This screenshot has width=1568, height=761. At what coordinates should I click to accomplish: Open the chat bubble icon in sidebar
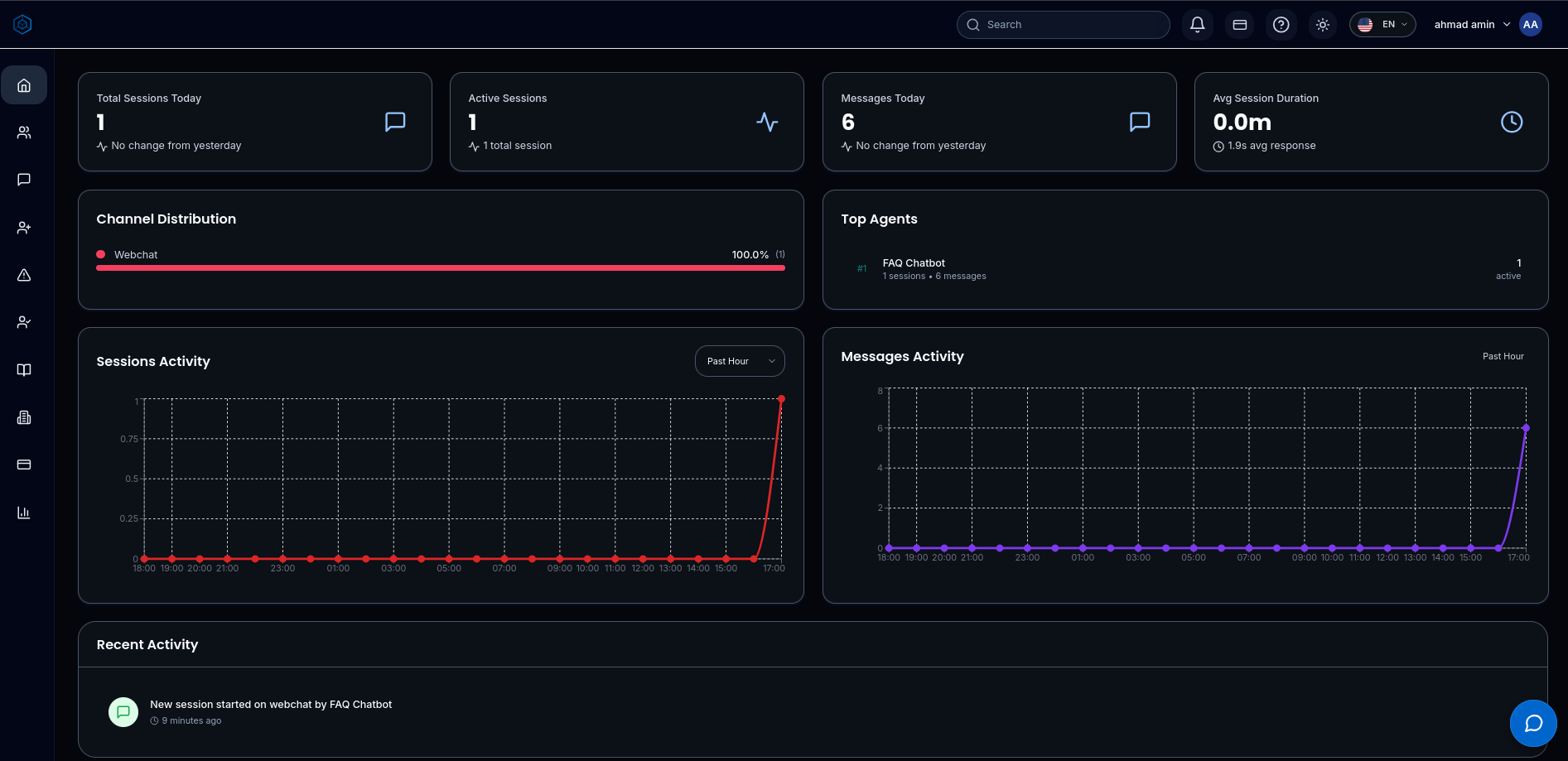click(x=24, y=180)
